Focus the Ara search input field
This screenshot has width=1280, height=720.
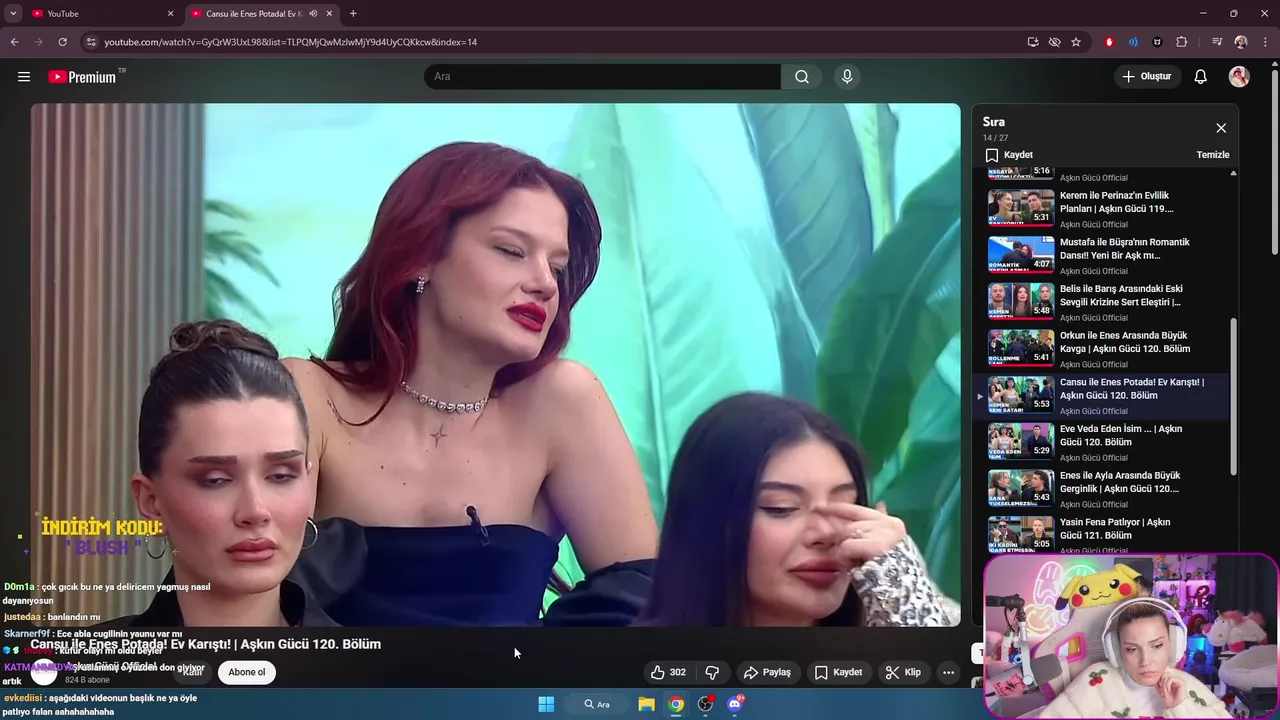[603, 77]
